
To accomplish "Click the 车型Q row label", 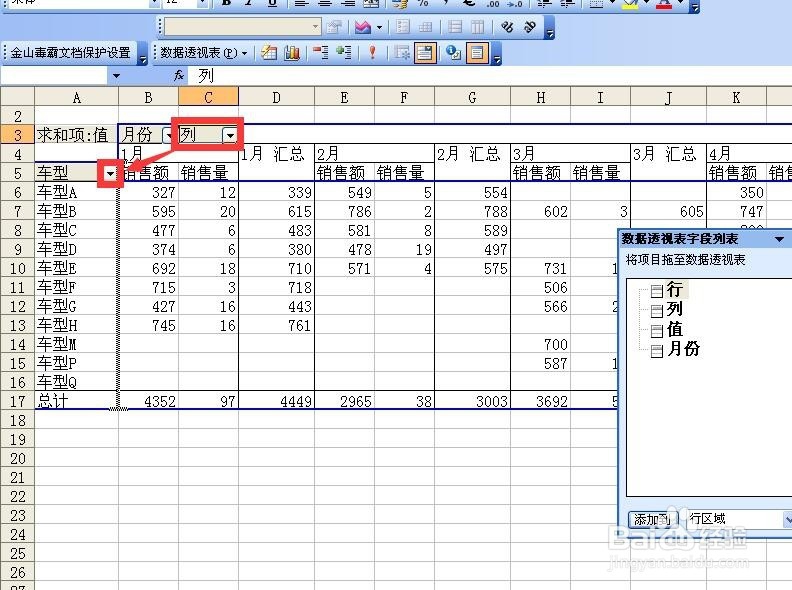I will point(76,382).
